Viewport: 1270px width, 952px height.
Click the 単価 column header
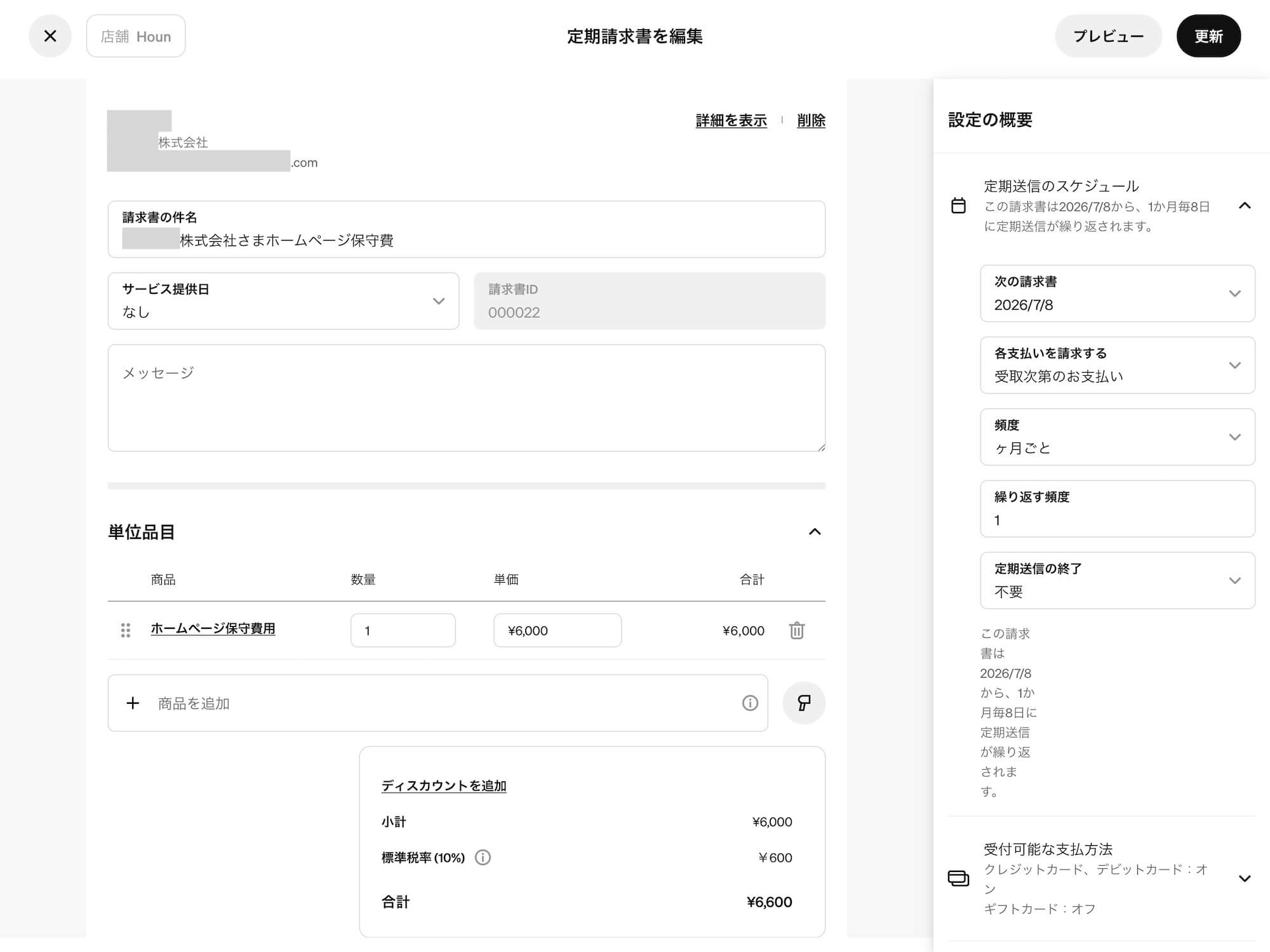click(x=506, y=579)
